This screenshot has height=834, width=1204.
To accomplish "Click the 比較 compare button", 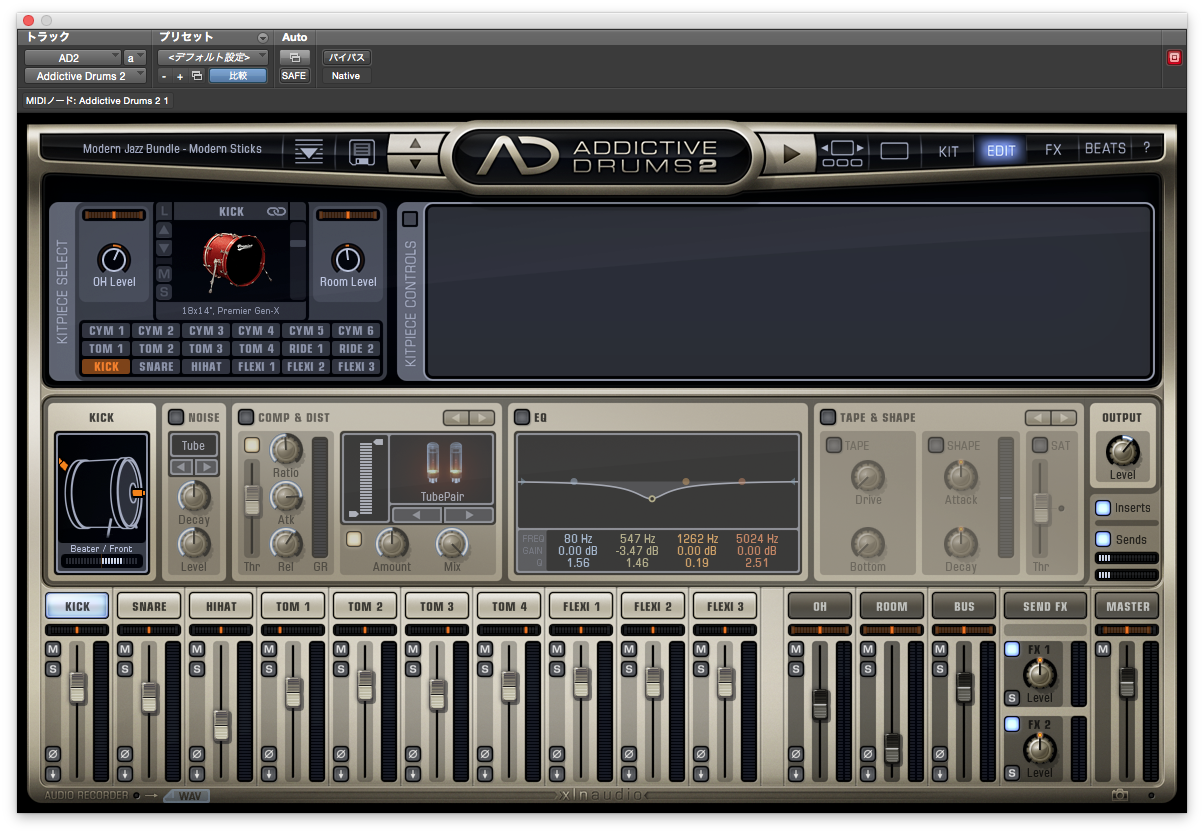I will click(x=238, y=76).
